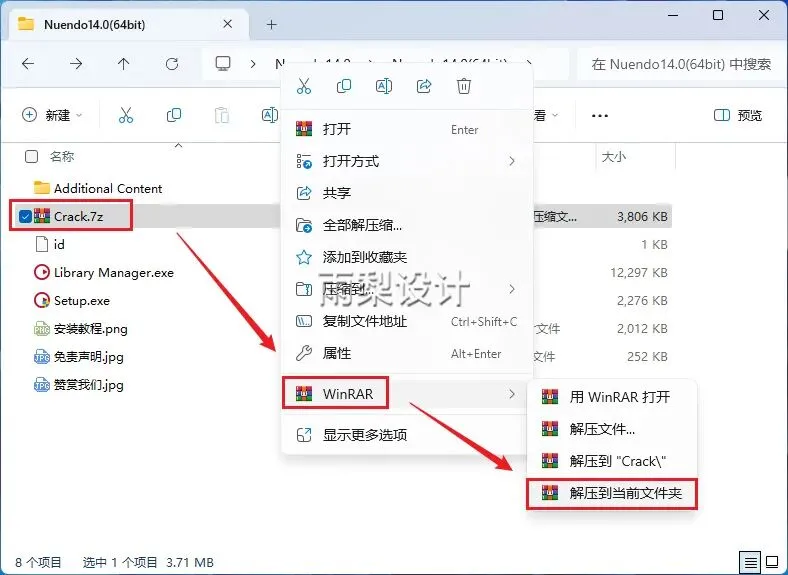788x575 pixels.
Task: Expand the 压缩到 submenu
Action: (x=512, y=289)
